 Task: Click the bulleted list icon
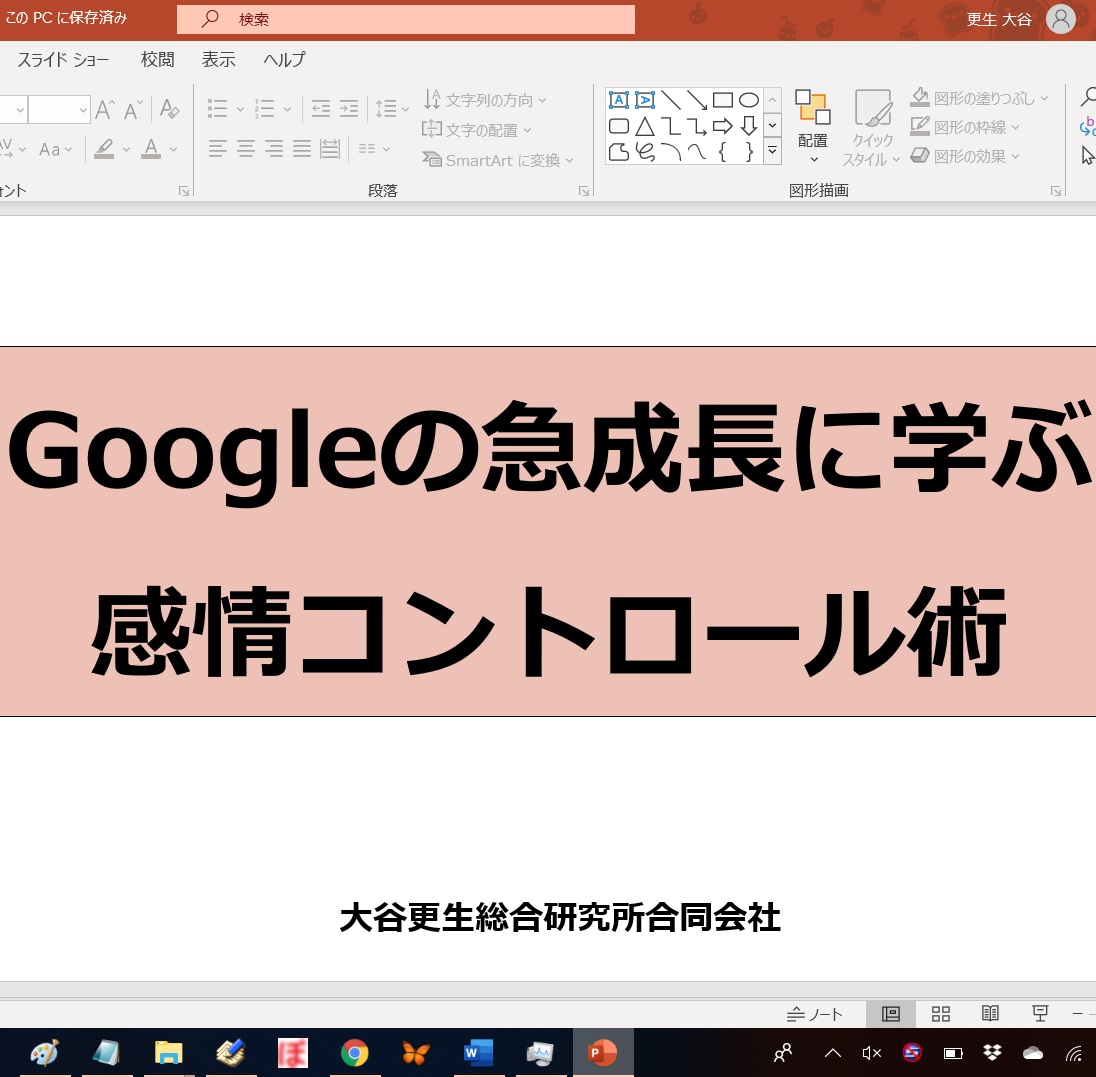click(217, 108)
